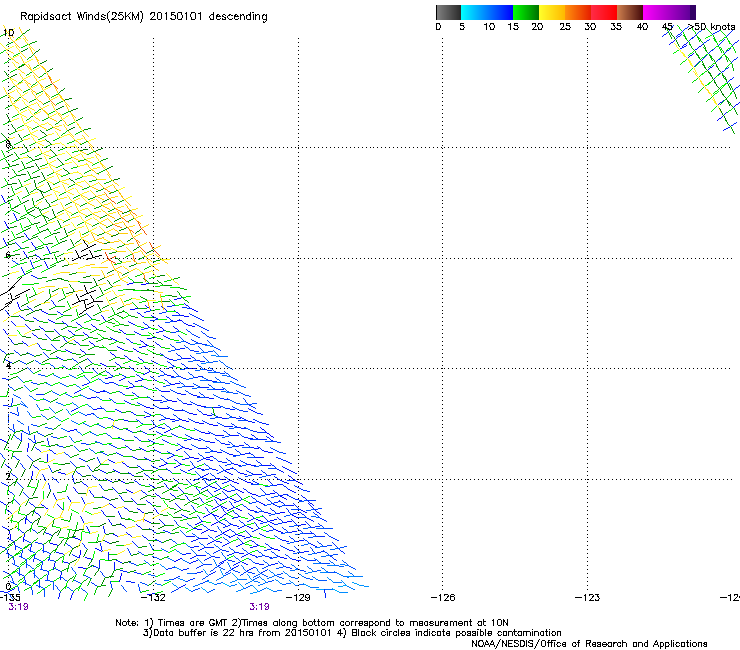Click latitude label 4 on left axis
Image resolution: width=740 pixels, height=650 pixels.
(x=8, y=365)
